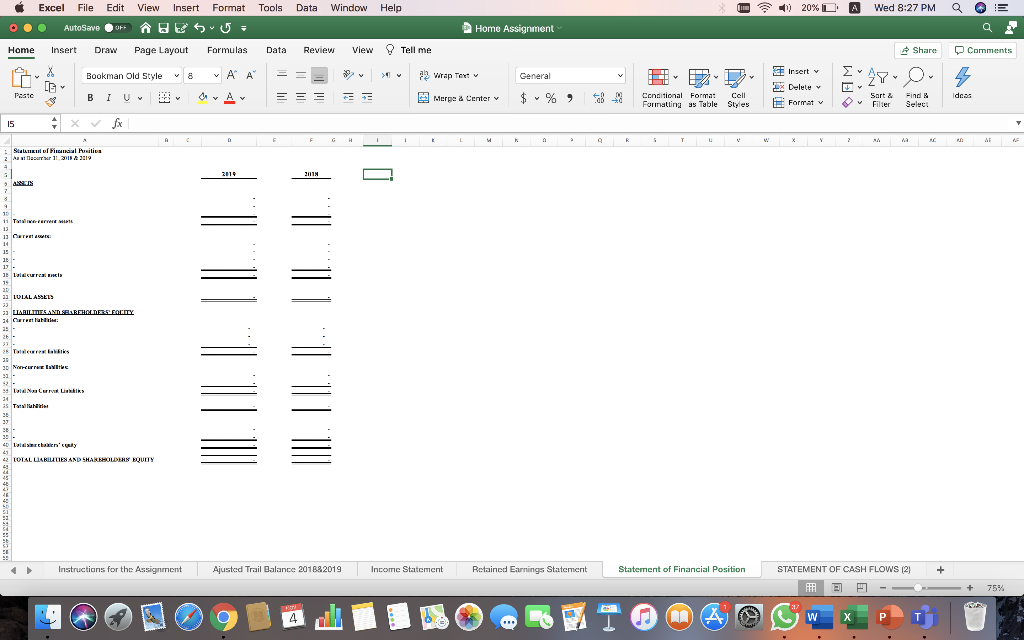Click the formula bar input area
This screenshot has width=1024, height=640.
[x=571, y=123]
